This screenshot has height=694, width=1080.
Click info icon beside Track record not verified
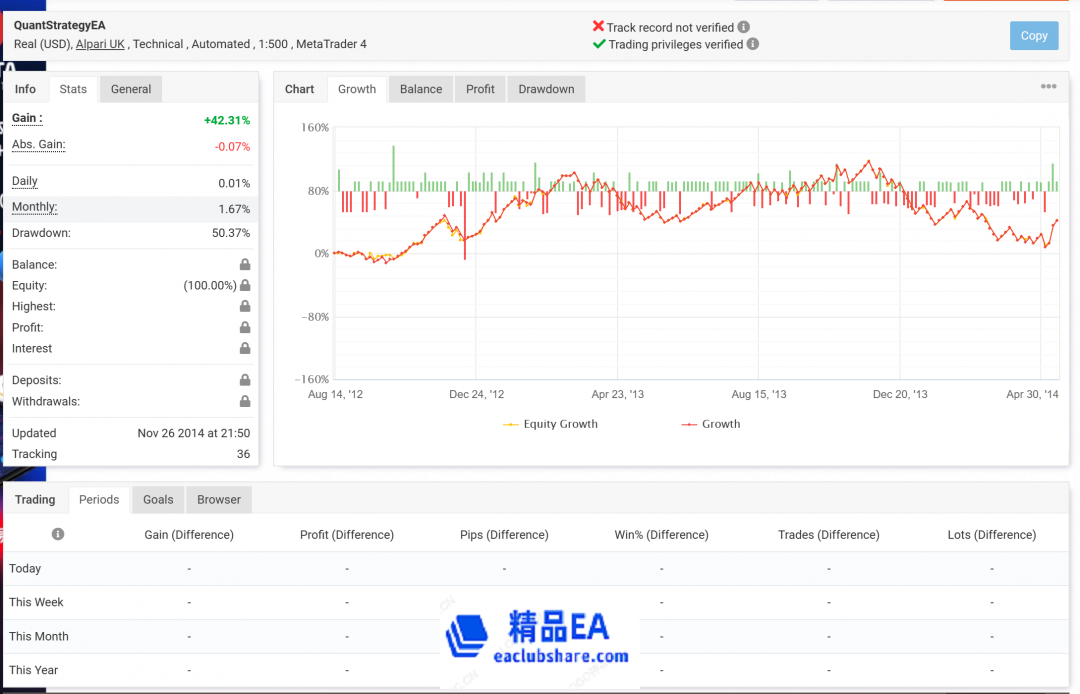pyautogui.click(x=744, y=27)
